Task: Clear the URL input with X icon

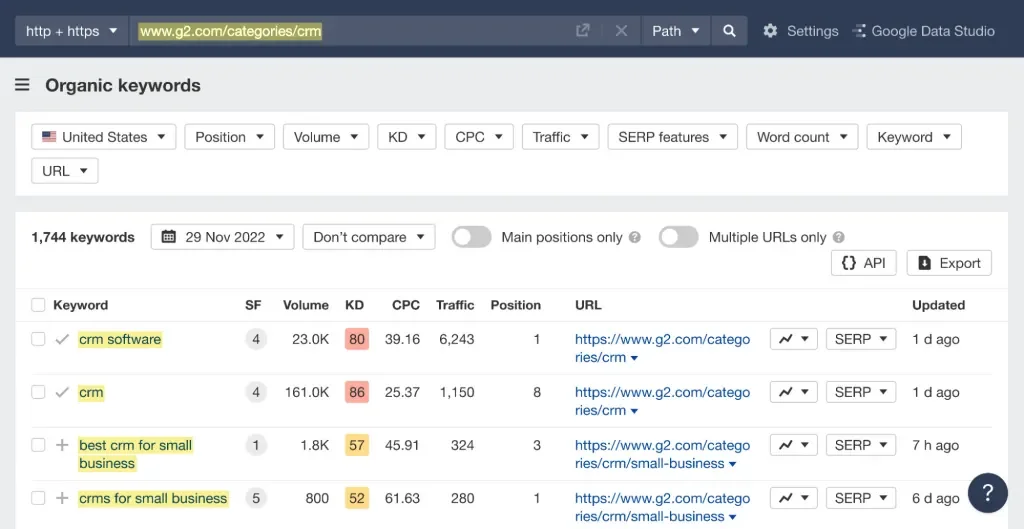Action: point(621,31)
